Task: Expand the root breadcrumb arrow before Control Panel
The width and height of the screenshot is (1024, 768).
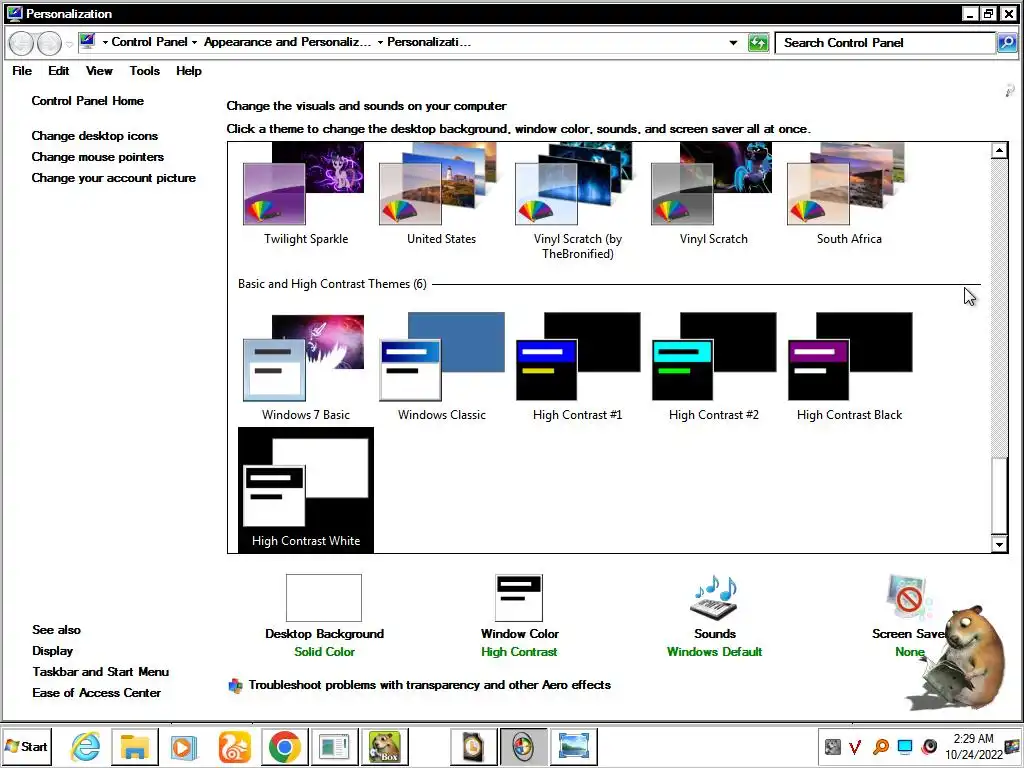Action: (x=104, y=42)
